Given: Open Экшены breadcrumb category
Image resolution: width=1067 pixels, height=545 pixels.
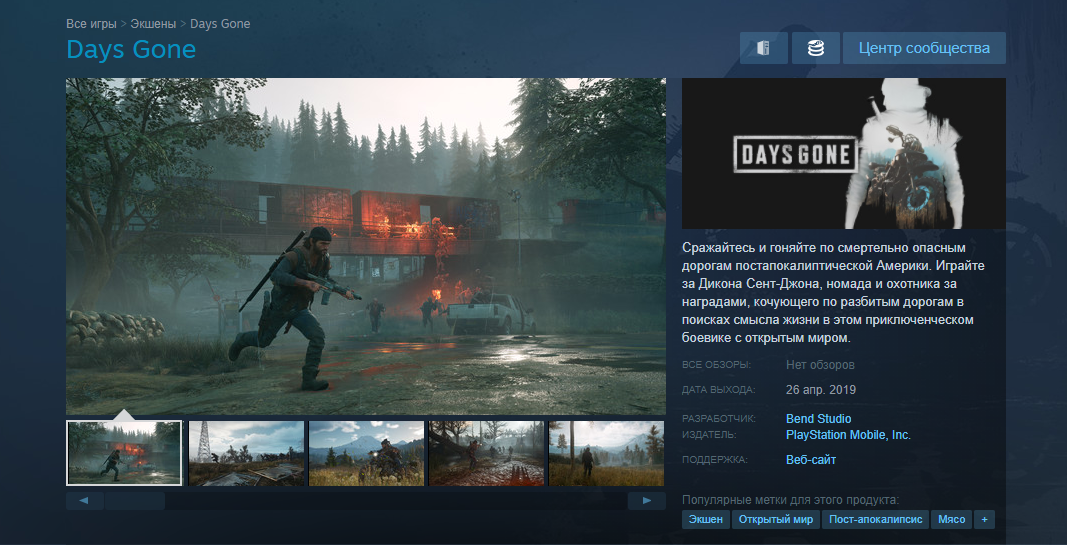Looking at the screenshot, I should pyautogui.click(x=154, y=24).
